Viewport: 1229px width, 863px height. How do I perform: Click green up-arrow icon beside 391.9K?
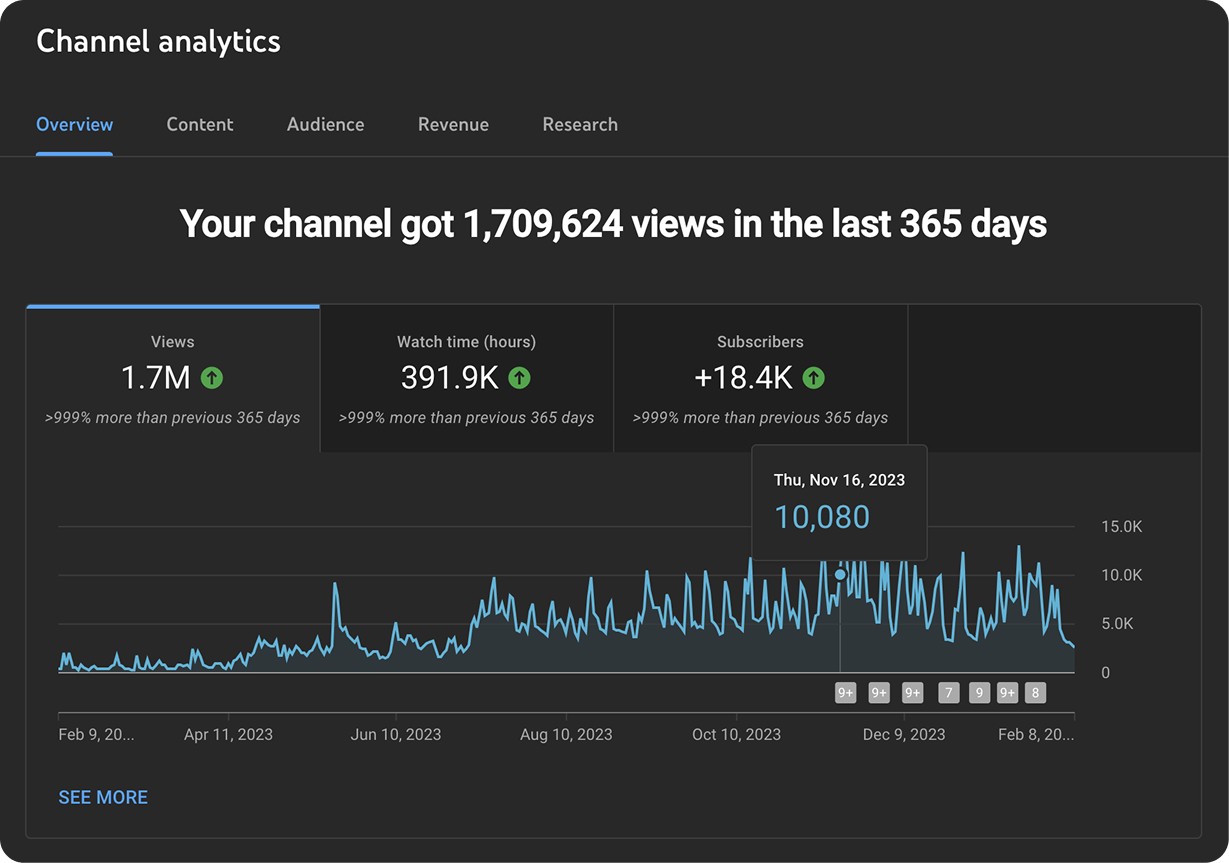pyautogui.click(x=519, y=378)
